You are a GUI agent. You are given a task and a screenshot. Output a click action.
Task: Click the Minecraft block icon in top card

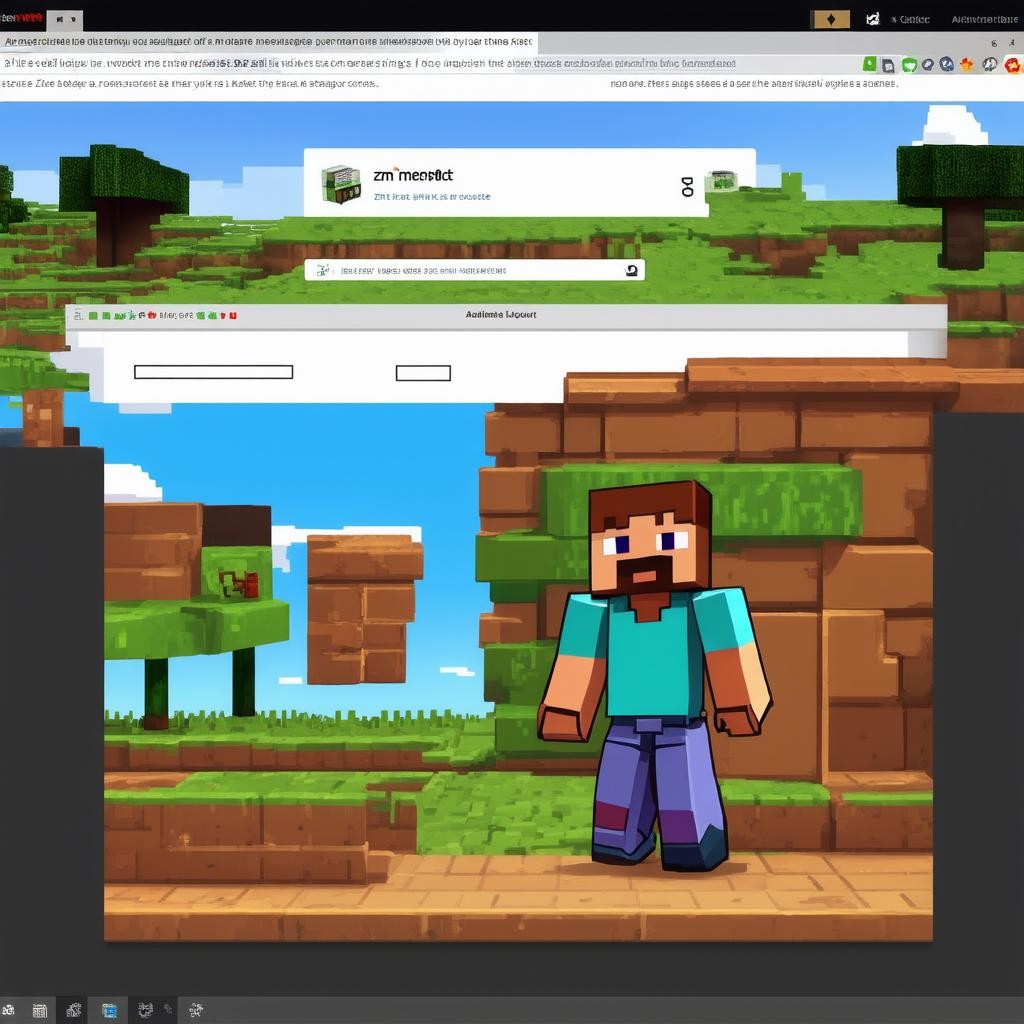click(340, 184)
